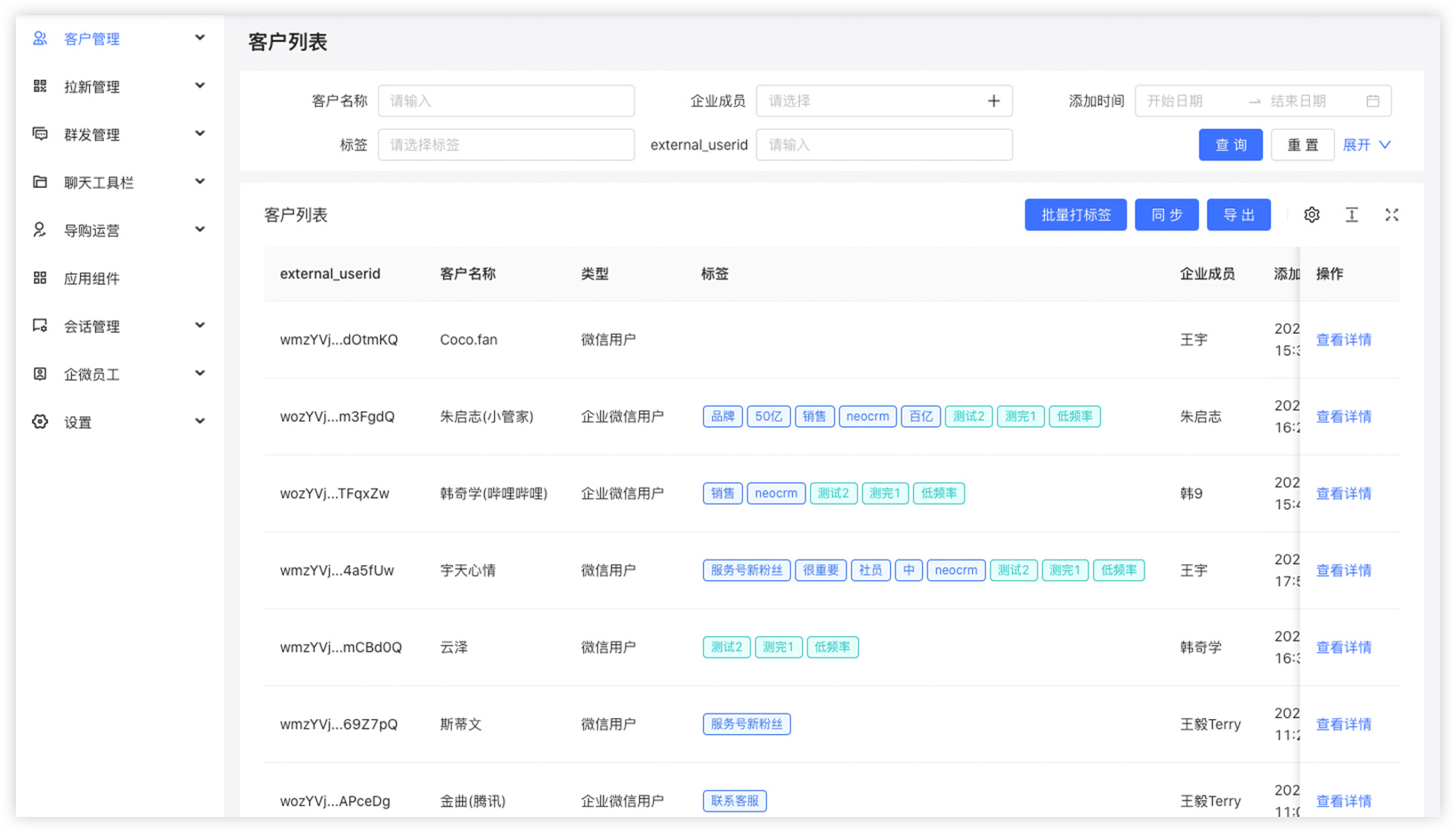Open the 标签 select dropdown

pyautogui.click(x=506, y=145)
